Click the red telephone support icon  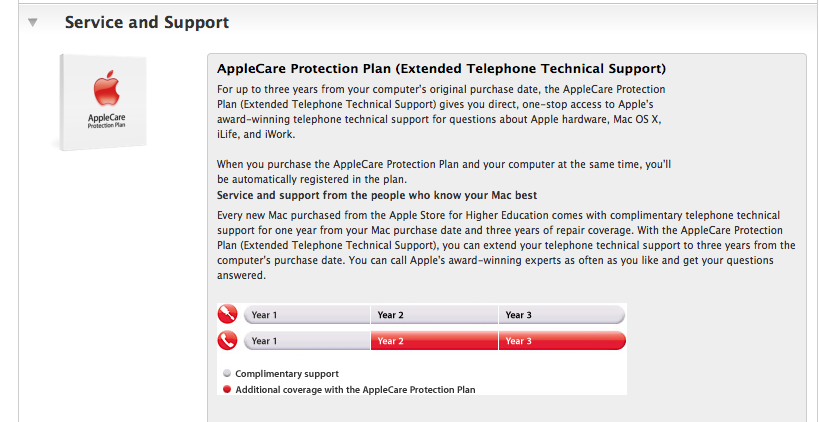click(x=227, y=341)
